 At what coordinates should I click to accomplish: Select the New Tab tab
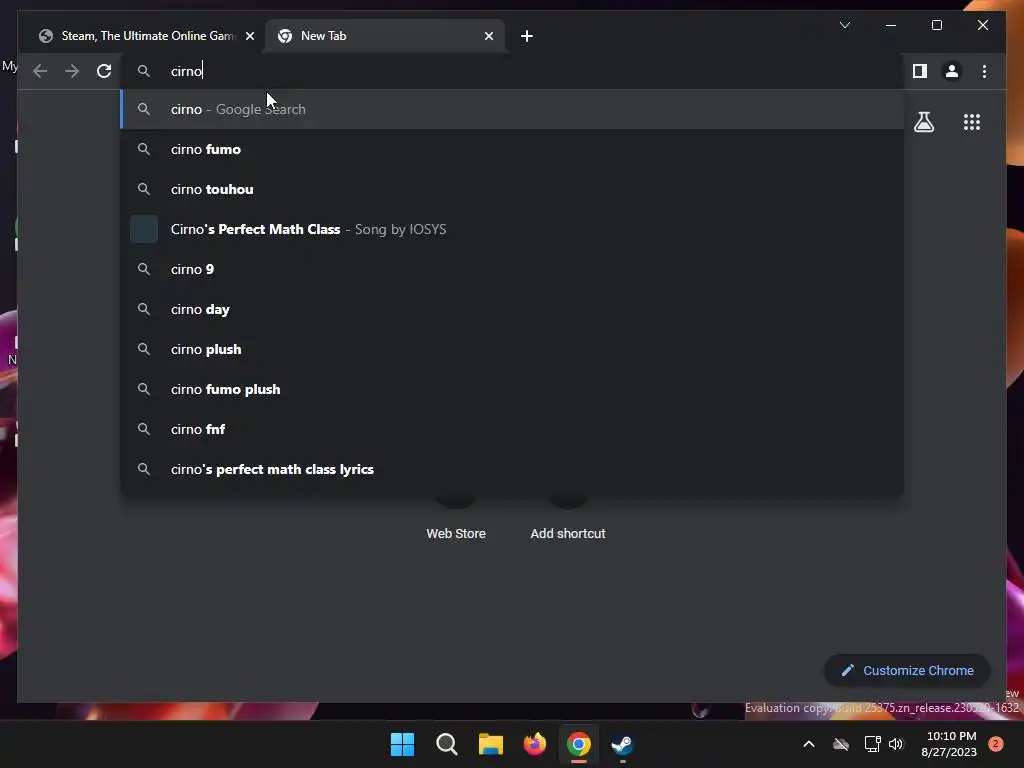click(385, 36)
